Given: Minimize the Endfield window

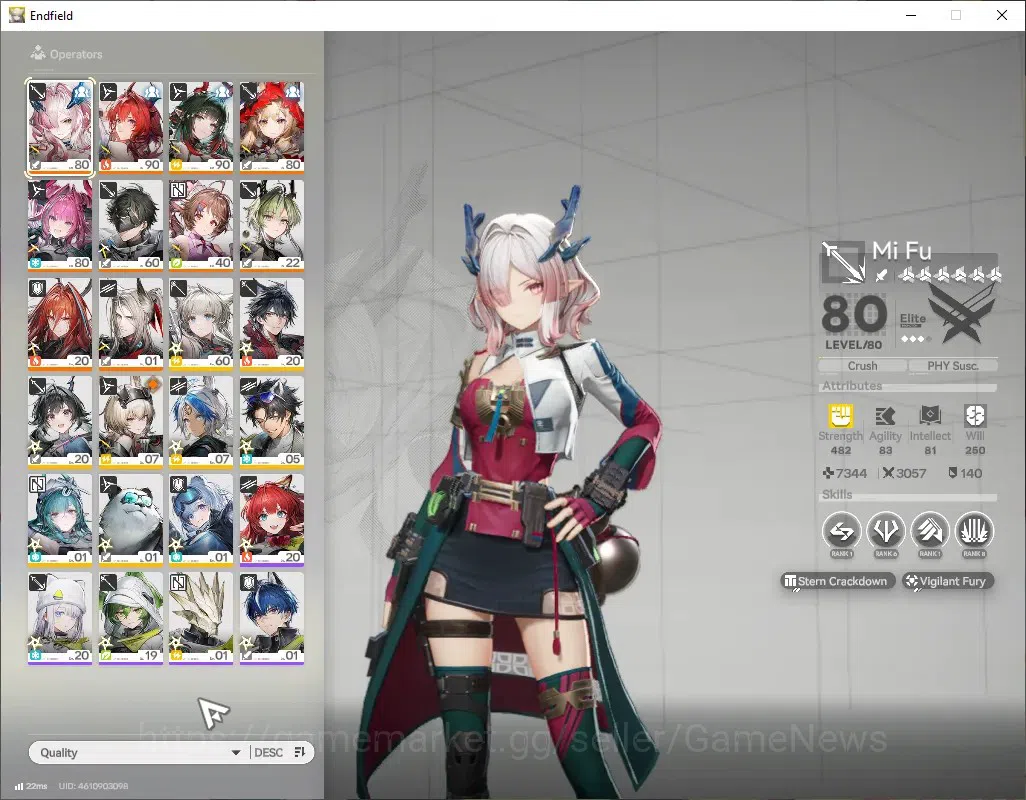Looking at the screenshot, I should click(x=911, y=15).
